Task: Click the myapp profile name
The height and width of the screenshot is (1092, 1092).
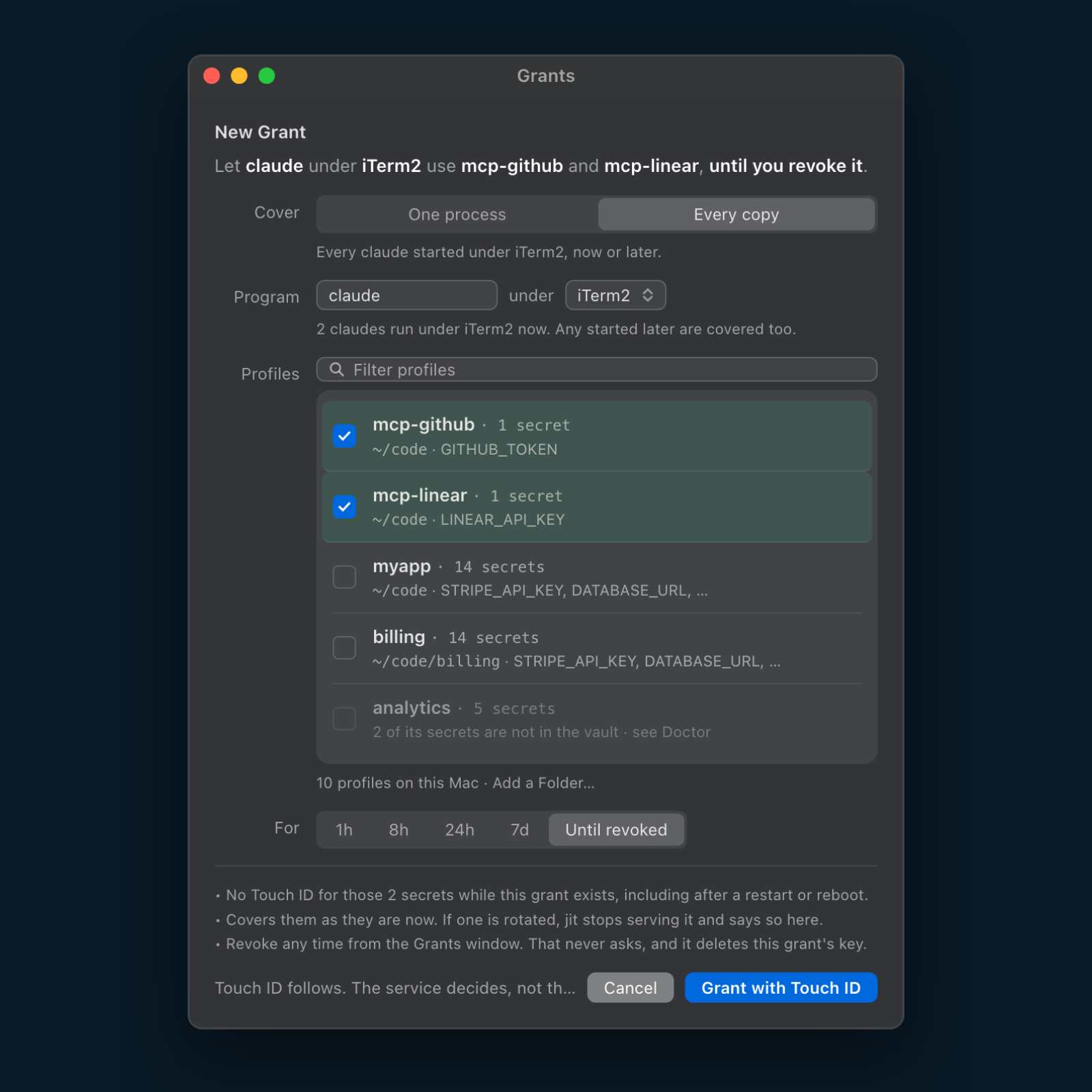Action: point(401,566)
